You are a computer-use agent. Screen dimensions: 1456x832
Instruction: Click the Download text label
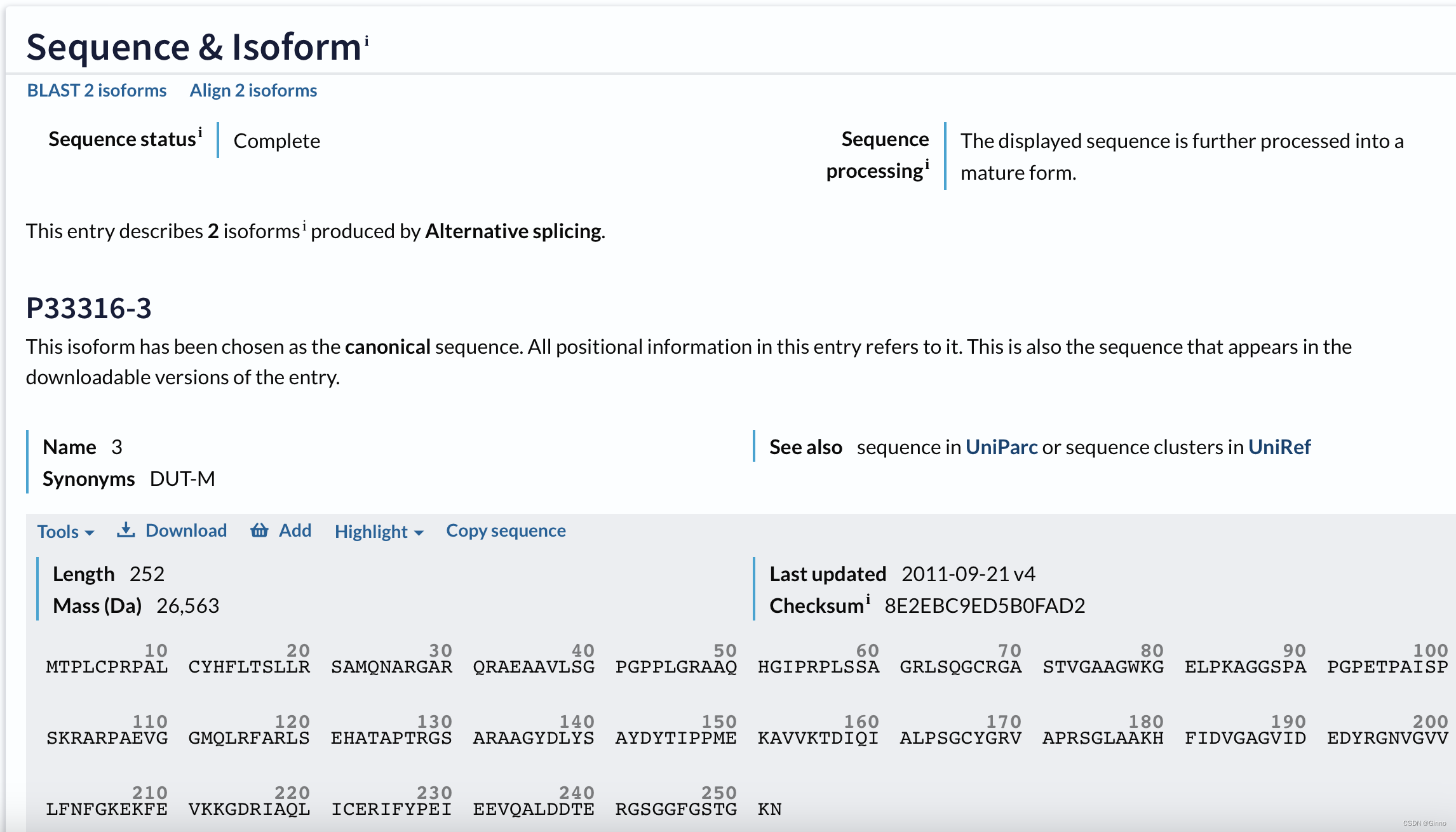(x=186, y=530)
